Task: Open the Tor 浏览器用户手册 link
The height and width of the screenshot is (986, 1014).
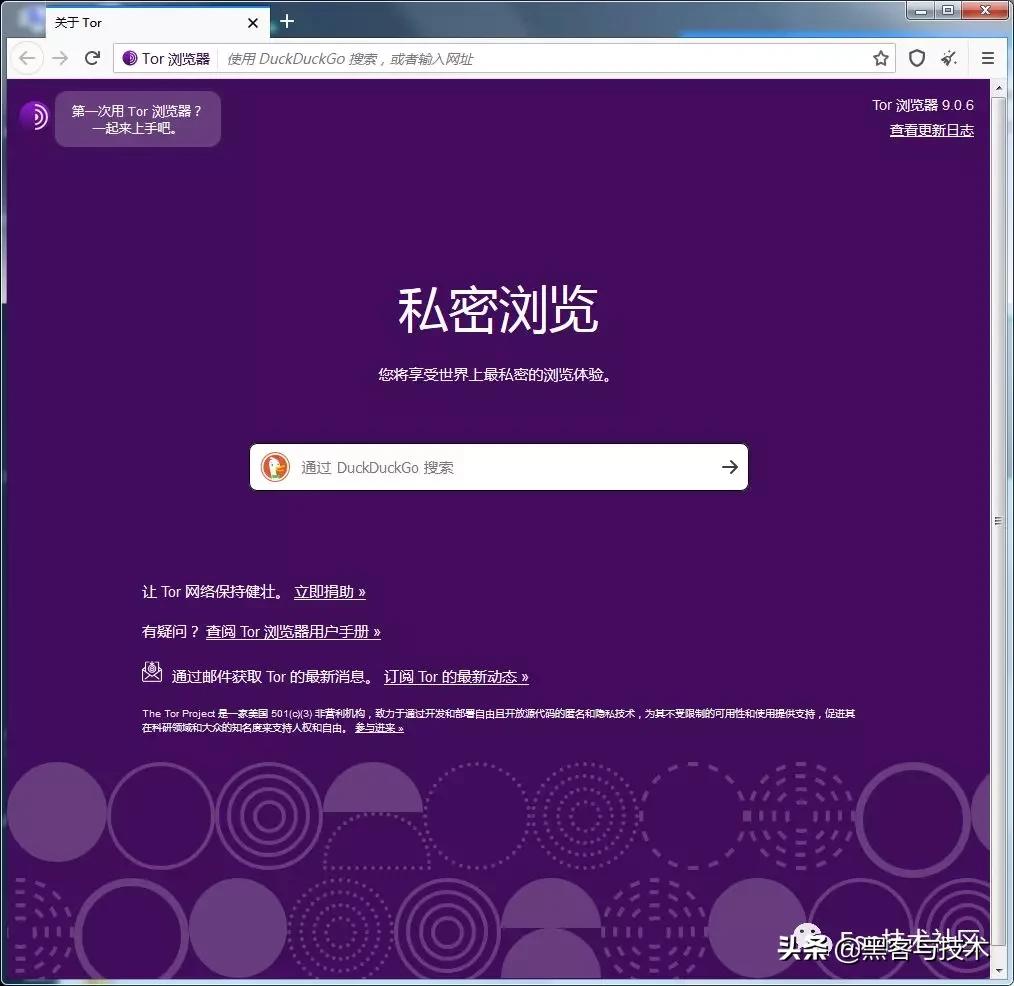Action: coord(293,631)
